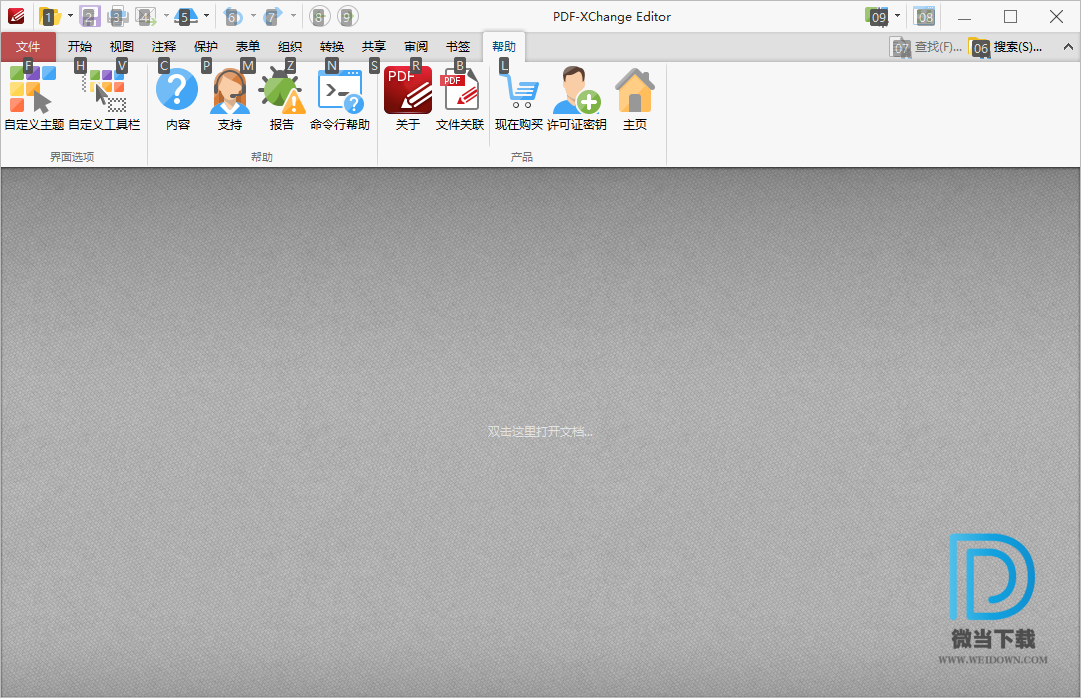
Task: Click the Redo arrow icon
Action: pyautogui.click(x=273, y=16)
